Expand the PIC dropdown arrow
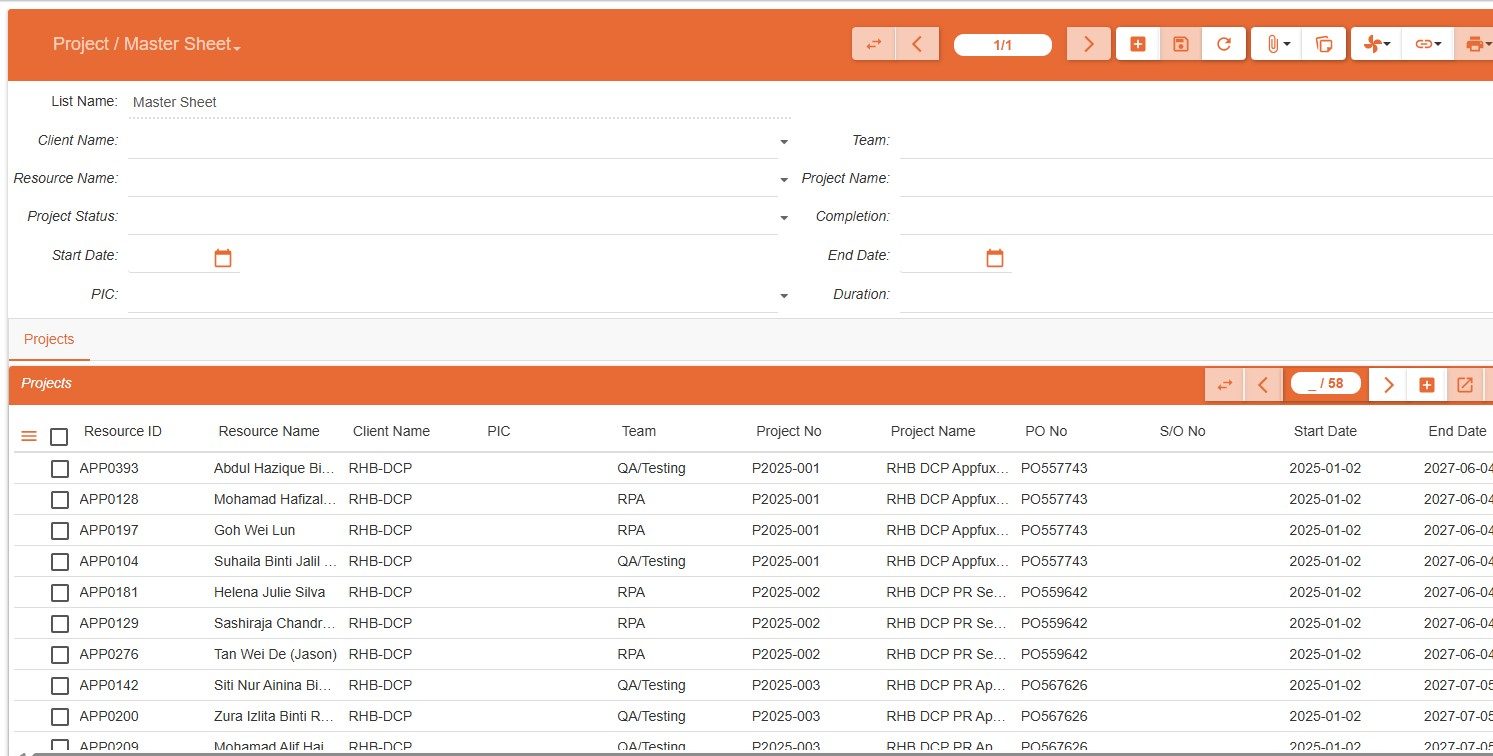Screen dimensions: 1493x756 [784, 296]
